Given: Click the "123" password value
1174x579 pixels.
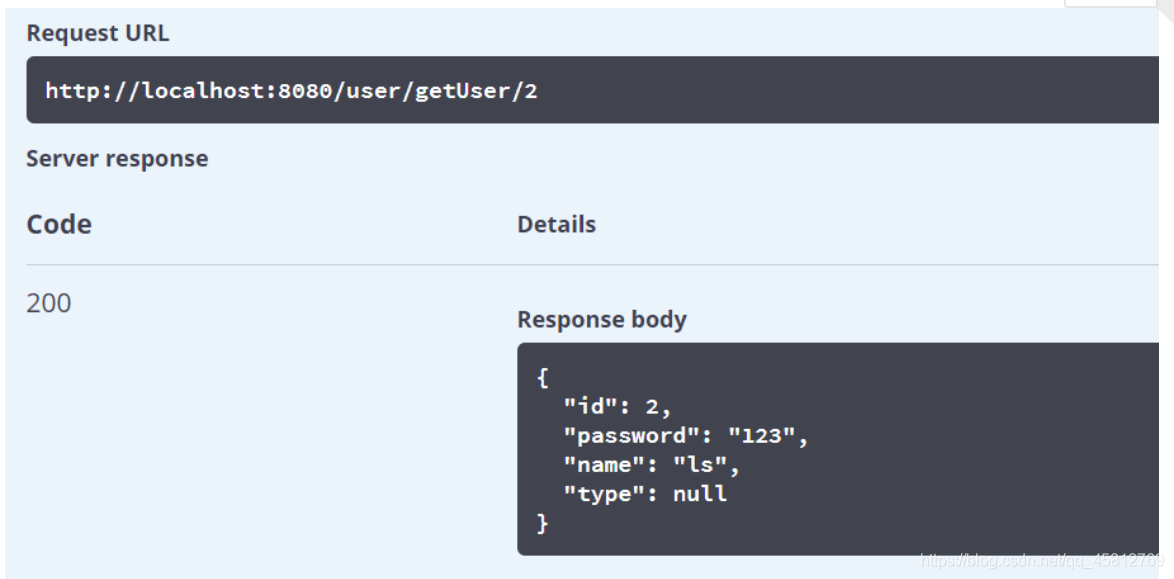Looking at the screenshot, I should tap(760, 436).
